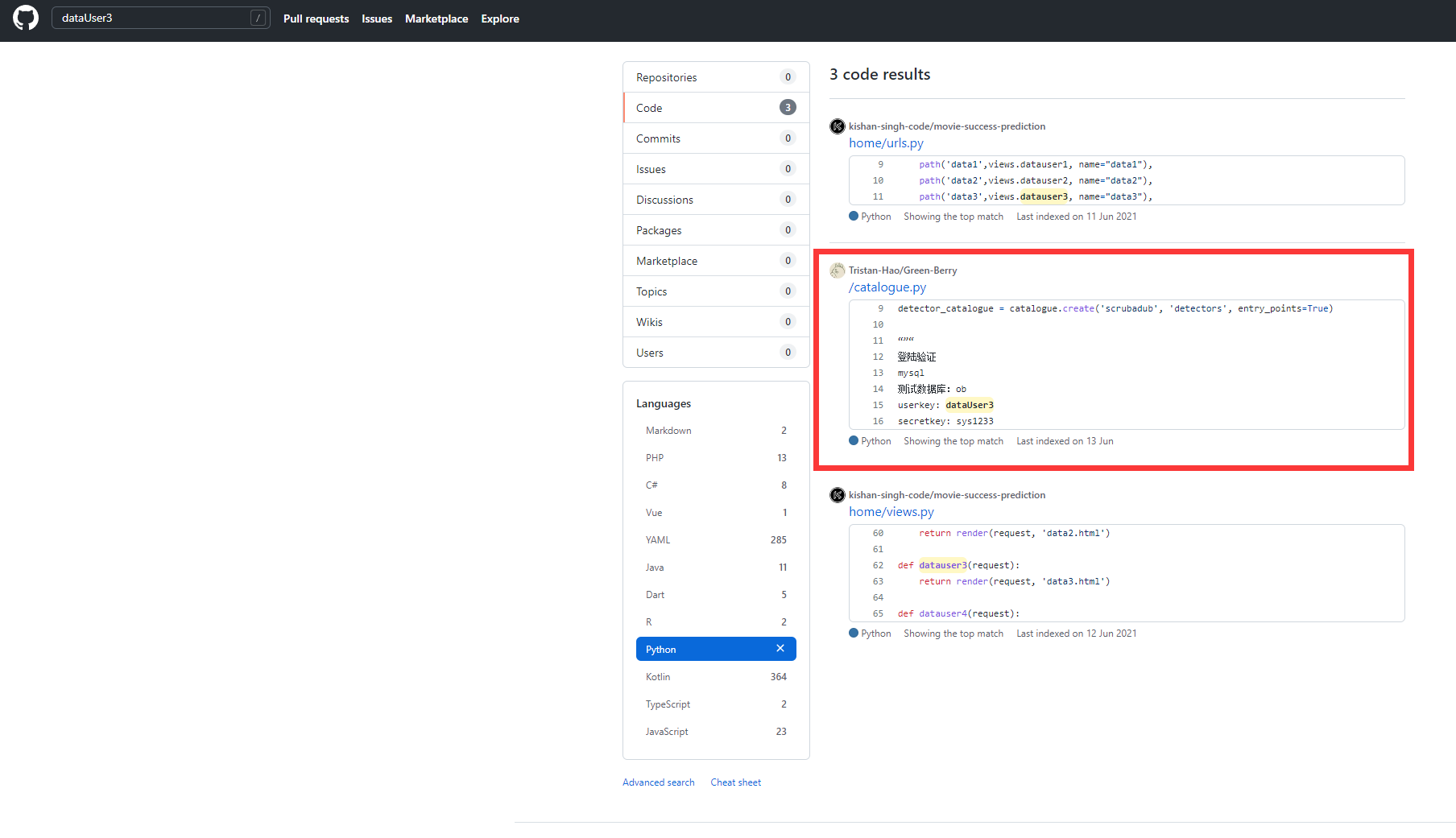Open Marketplace in top navigation
Screen dimensions: 1456x838
(436, 19)
